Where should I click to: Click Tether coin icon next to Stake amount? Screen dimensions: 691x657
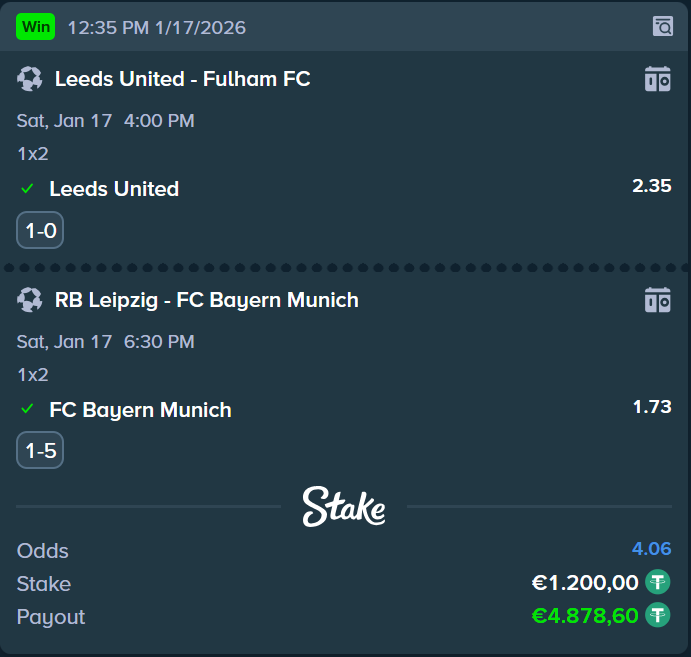click(657, 582)
